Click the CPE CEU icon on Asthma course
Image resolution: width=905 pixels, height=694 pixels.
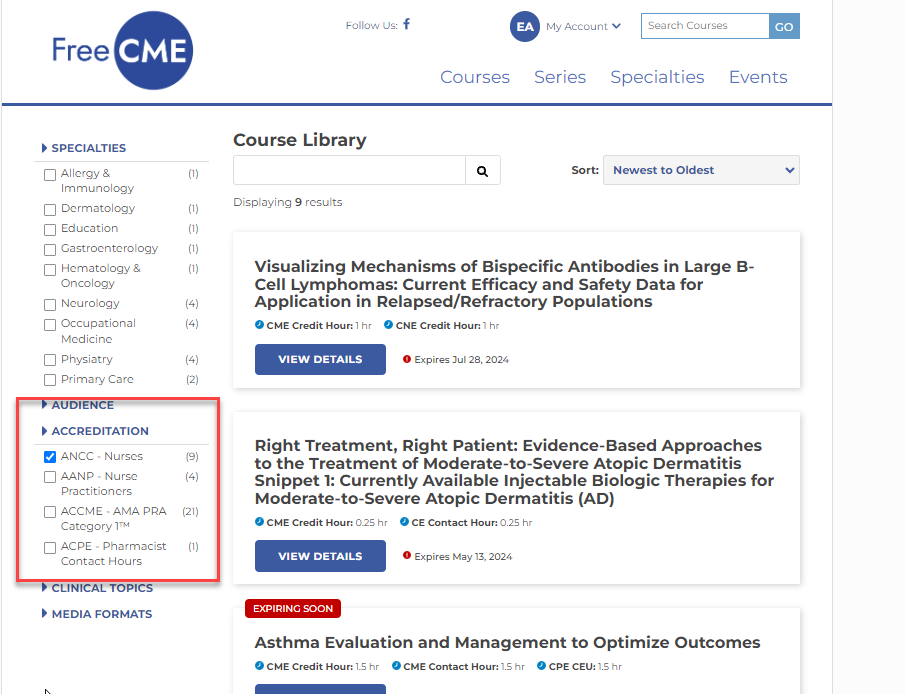pyautogui.click(x=544, y=666)
